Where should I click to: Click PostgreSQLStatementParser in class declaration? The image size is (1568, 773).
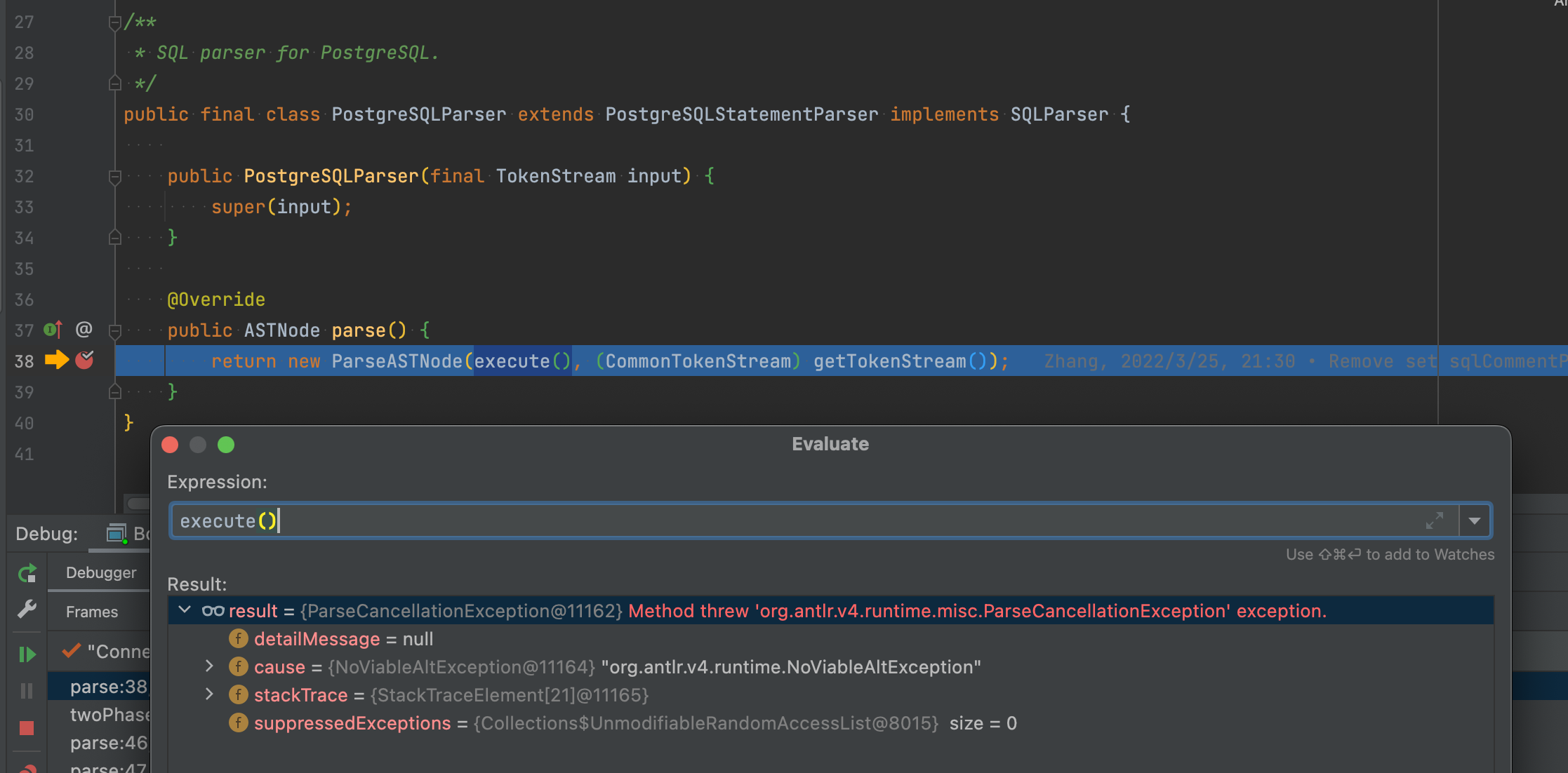pos(742,114)
